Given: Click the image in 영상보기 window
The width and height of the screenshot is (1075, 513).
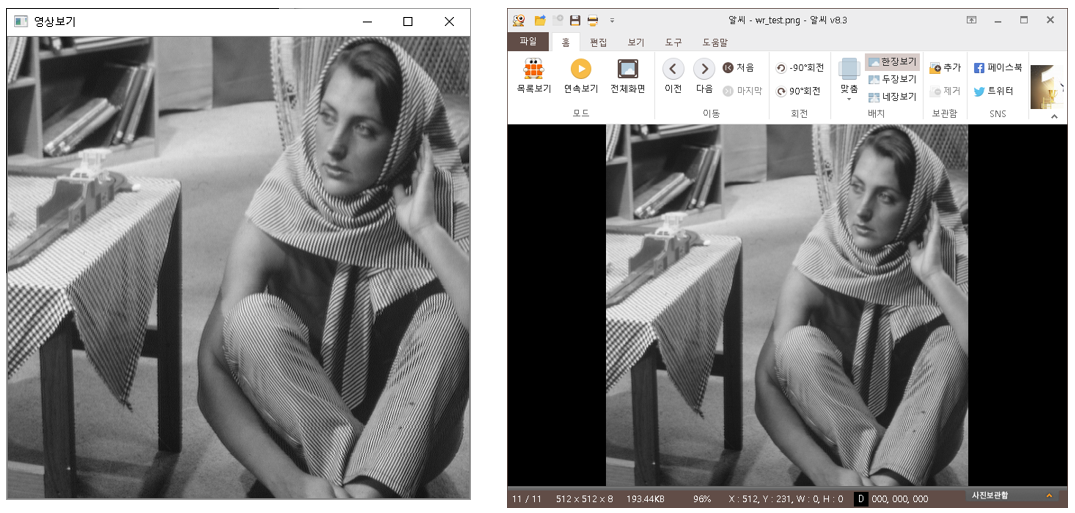Looking at the screenshot, I should coord(239,267).
